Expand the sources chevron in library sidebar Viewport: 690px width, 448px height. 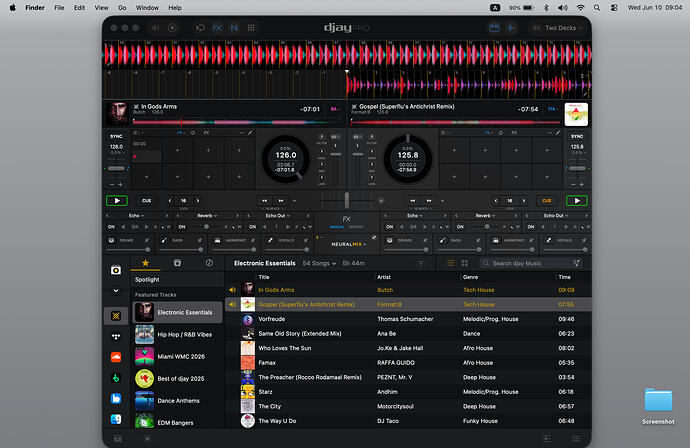pyautogui.click(x=116, y=290)
